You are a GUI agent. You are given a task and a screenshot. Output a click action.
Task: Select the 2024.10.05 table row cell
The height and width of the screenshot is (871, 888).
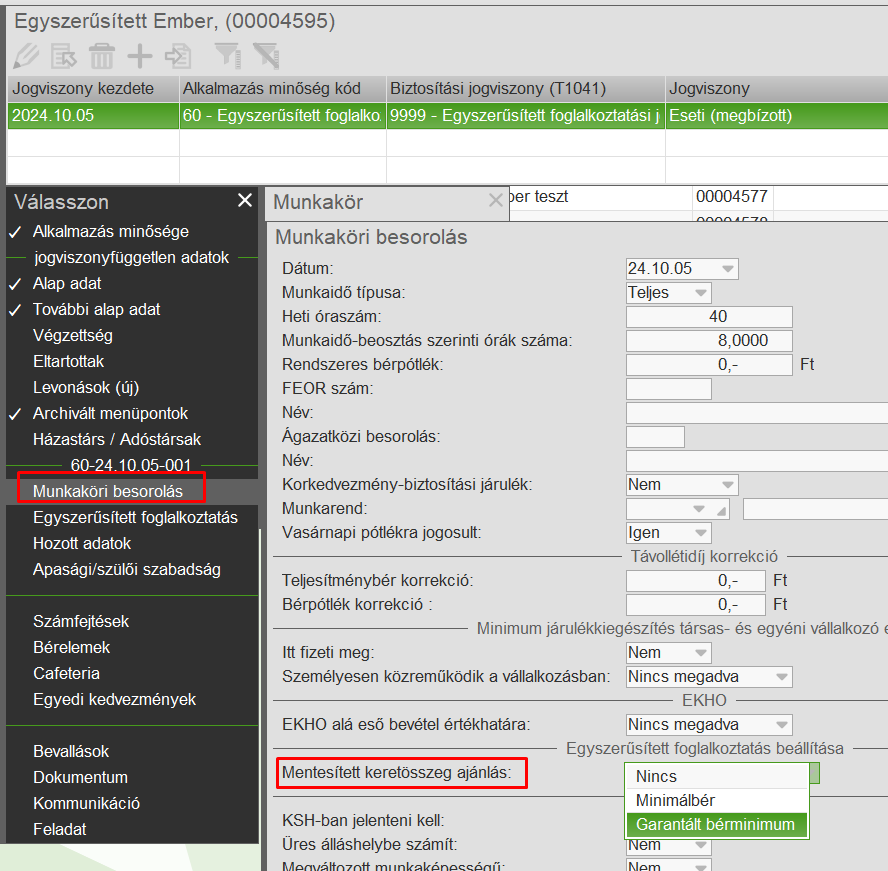pyautogui.click(x=93, y=116)
